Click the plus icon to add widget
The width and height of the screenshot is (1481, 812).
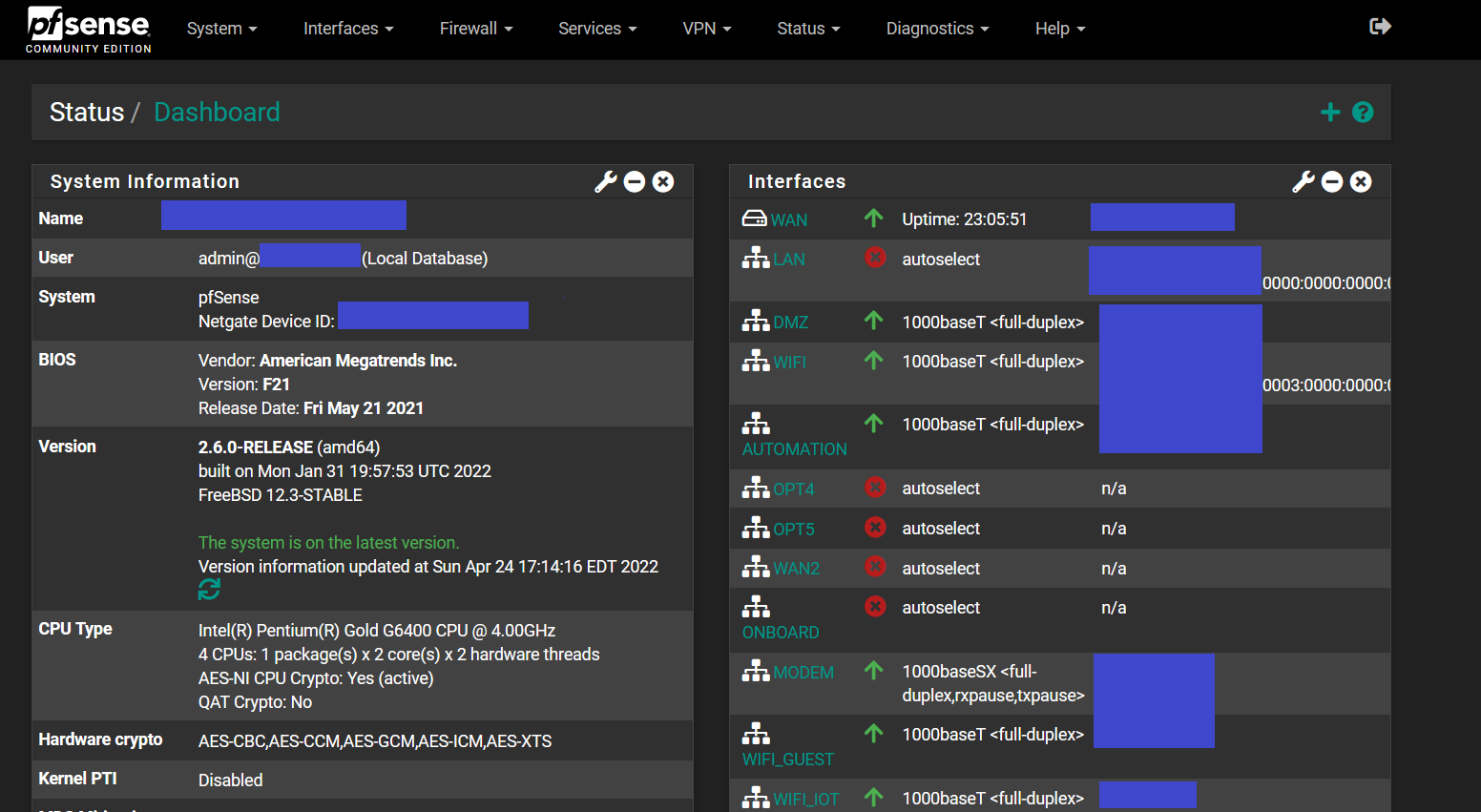(x=1330, y=113)
